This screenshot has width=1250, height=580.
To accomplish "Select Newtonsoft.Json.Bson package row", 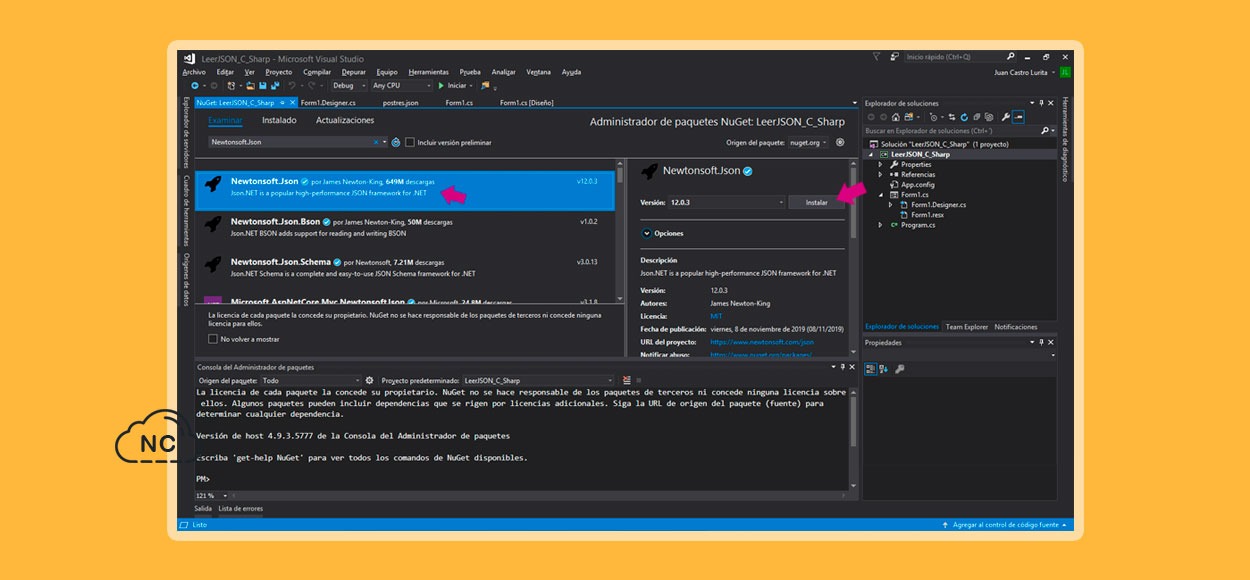I will pos(405,227).
